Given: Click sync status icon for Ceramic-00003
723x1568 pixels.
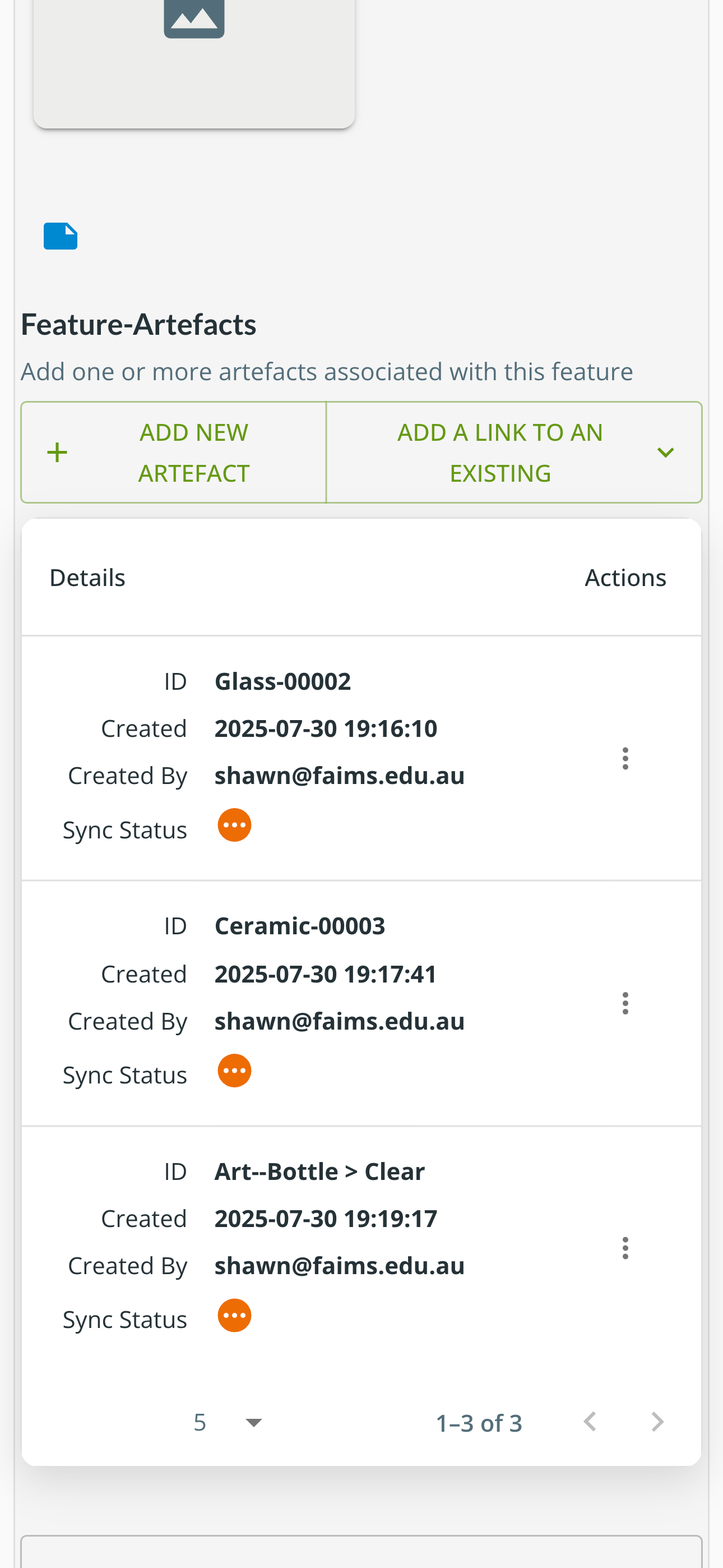Looking at the screenshot, I should [234, 1071].
